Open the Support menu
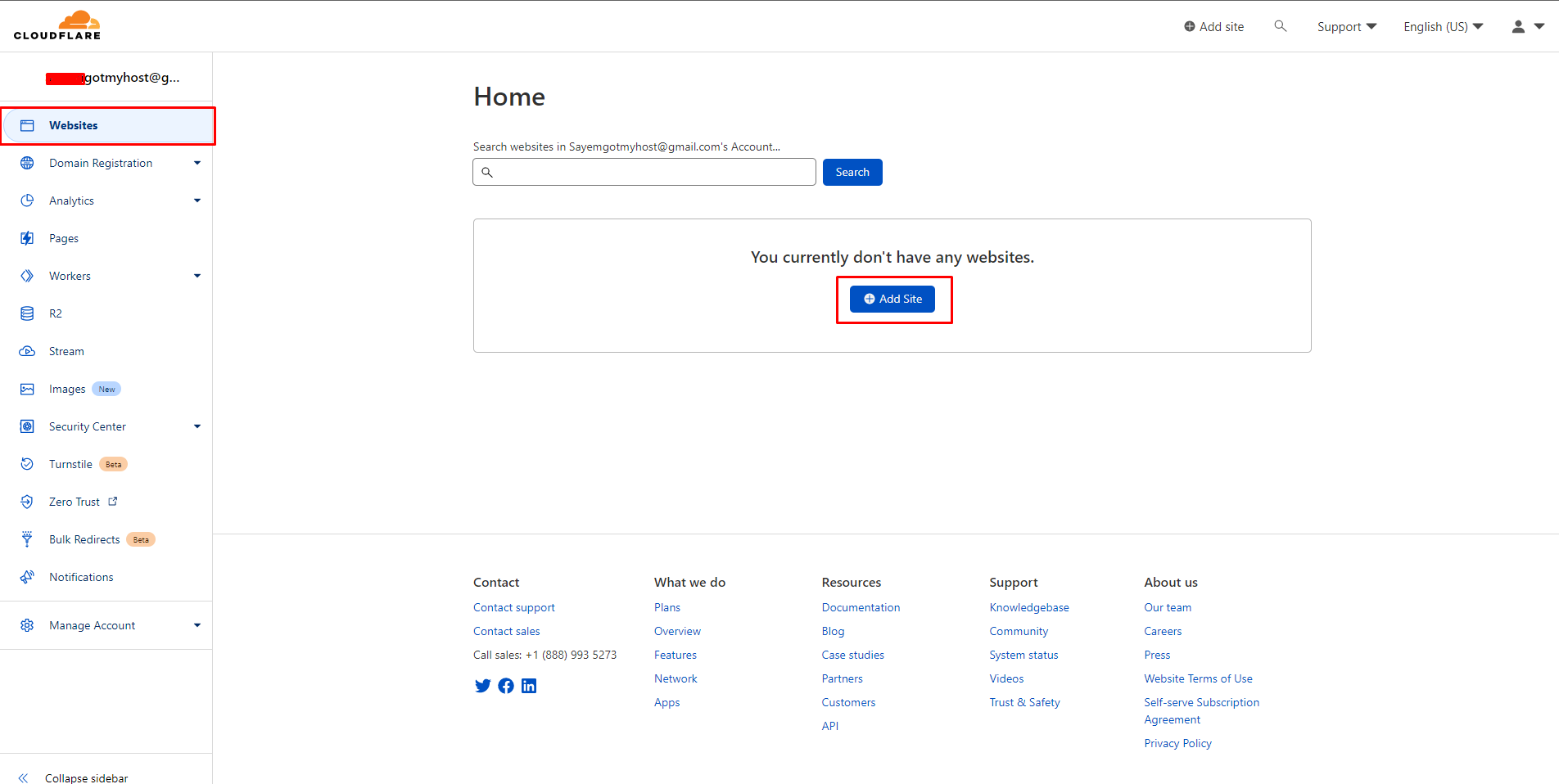Viewport: 1559px width, 784px height. click(1345, 26)
